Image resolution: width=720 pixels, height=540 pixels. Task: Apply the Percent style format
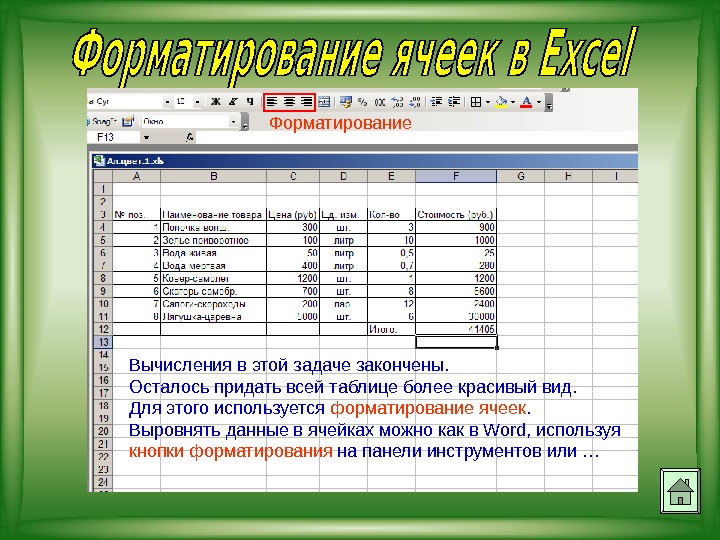coord(363,102)
